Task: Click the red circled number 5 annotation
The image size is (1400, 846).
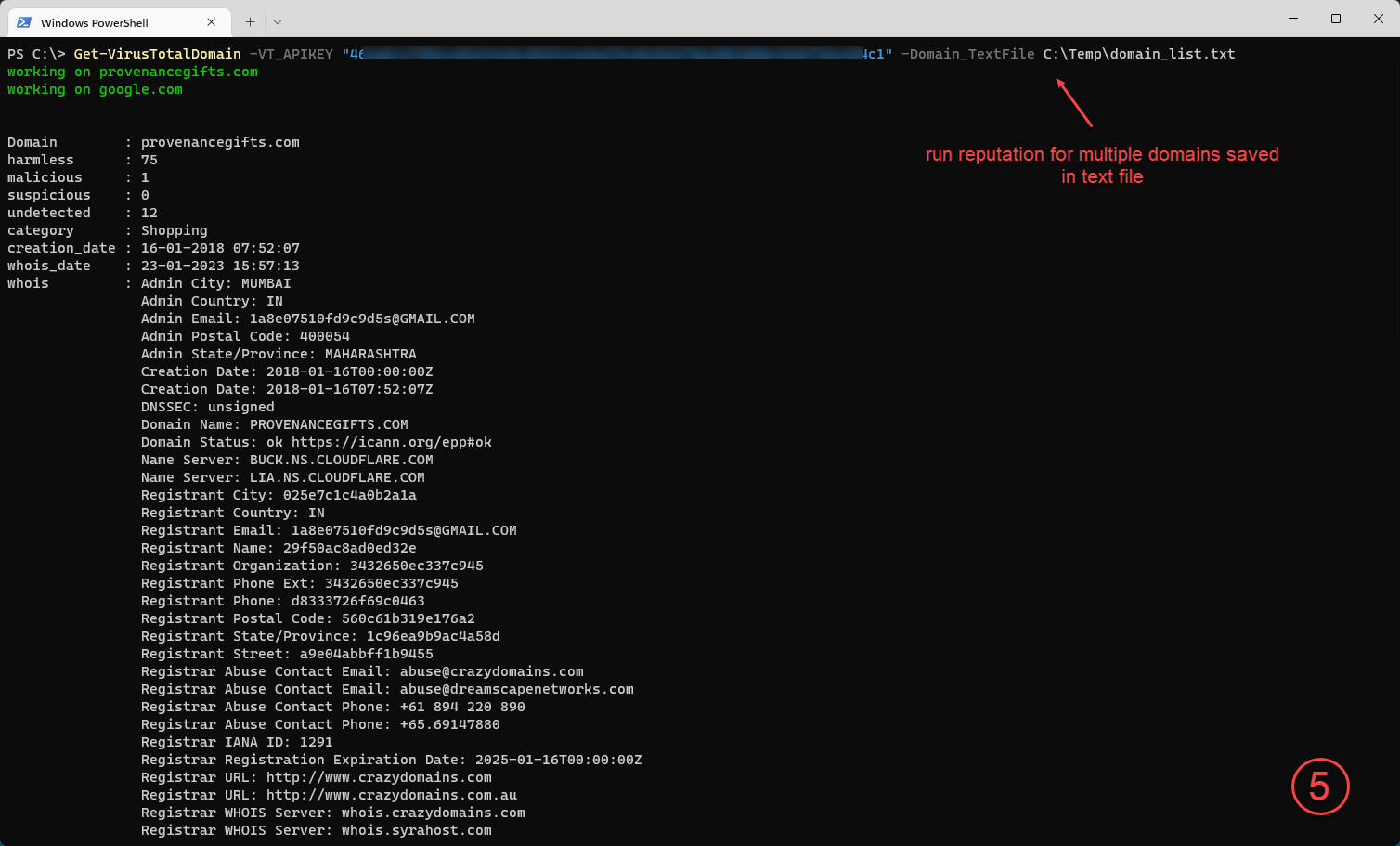Action: pos(1320,787)
